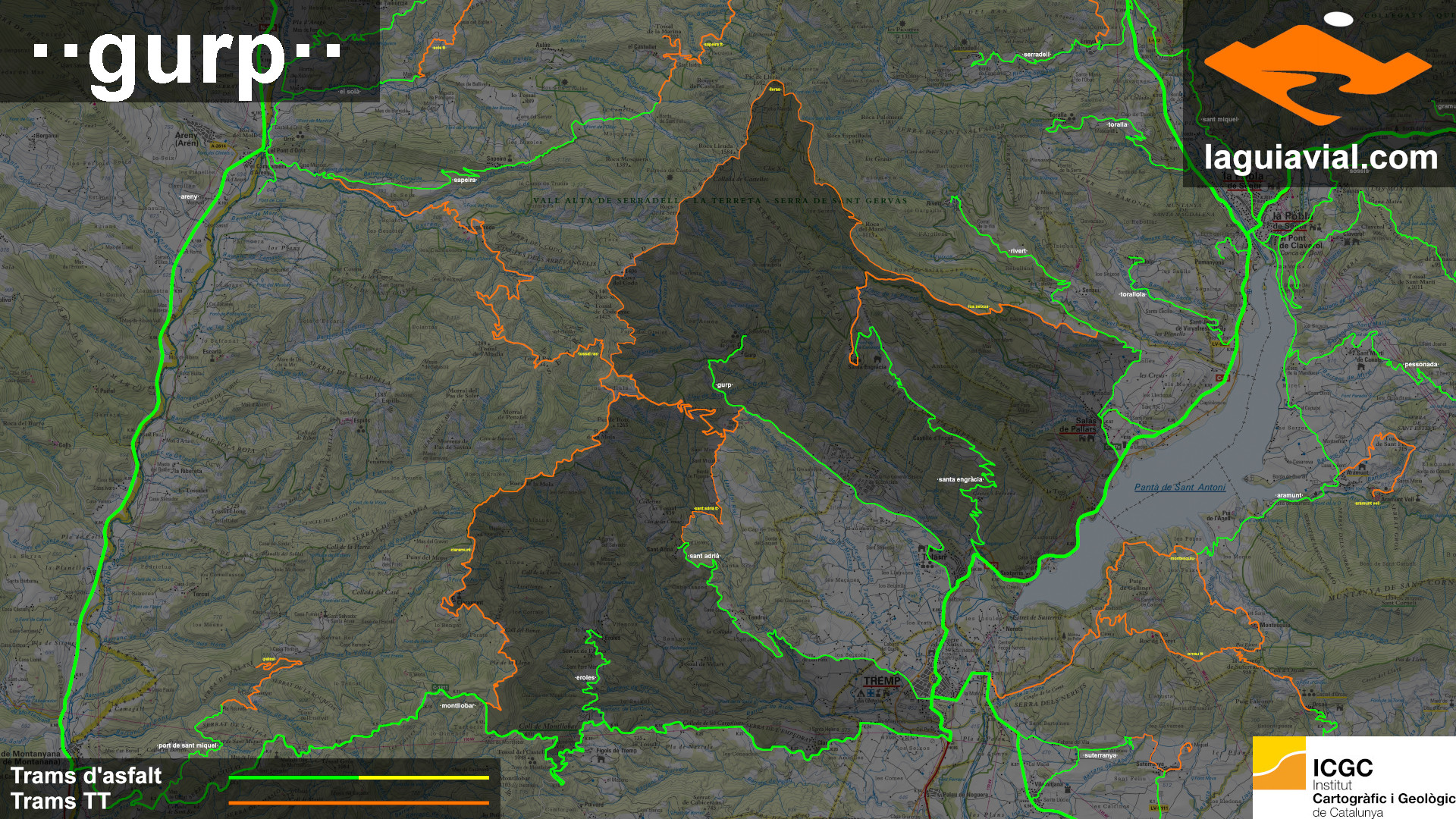Click the 'santa engràcia' route label

[x=960, y=479]
